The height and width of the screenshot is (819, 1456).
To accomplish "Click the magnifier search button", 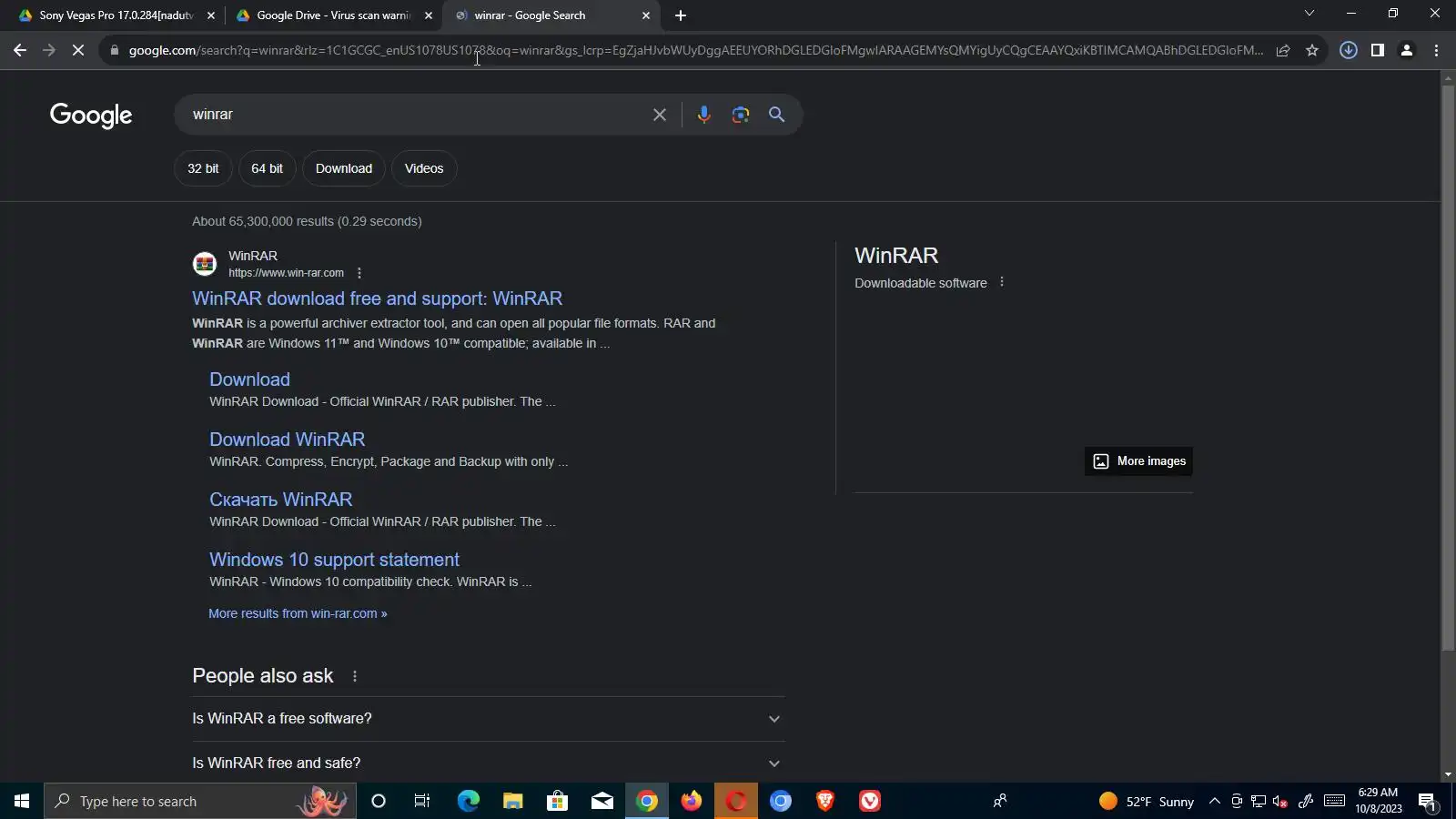I will click(x=776, y=115).
